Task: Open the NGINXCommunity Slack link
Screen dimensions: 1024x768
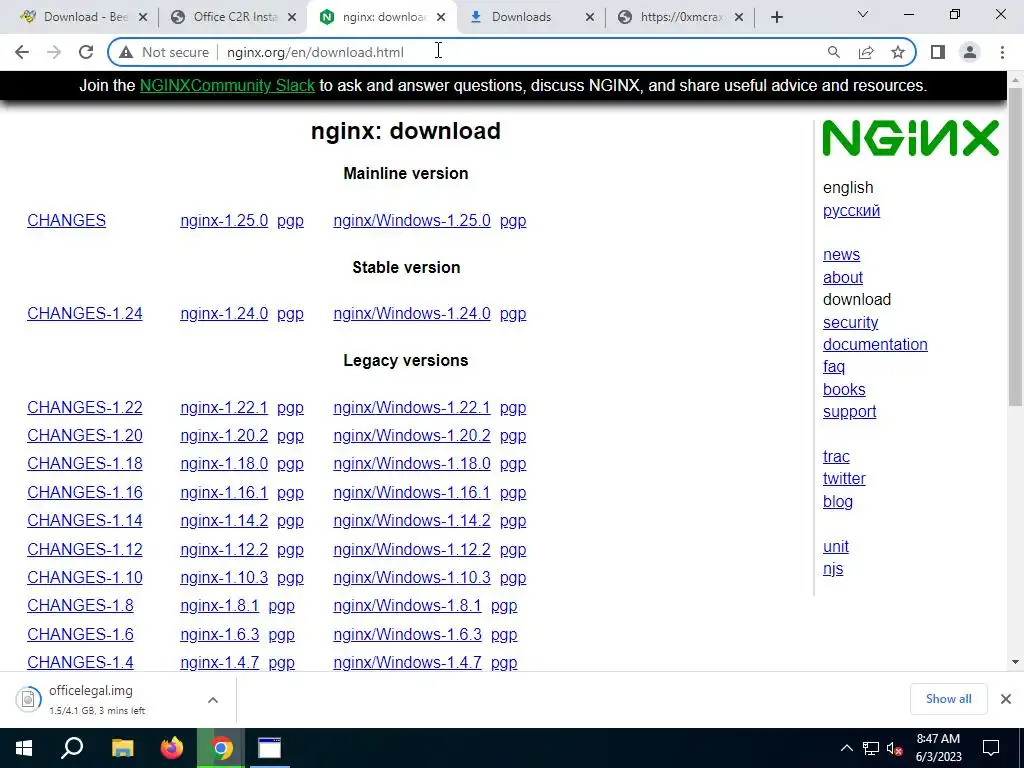Action: [x=227, y=86]
